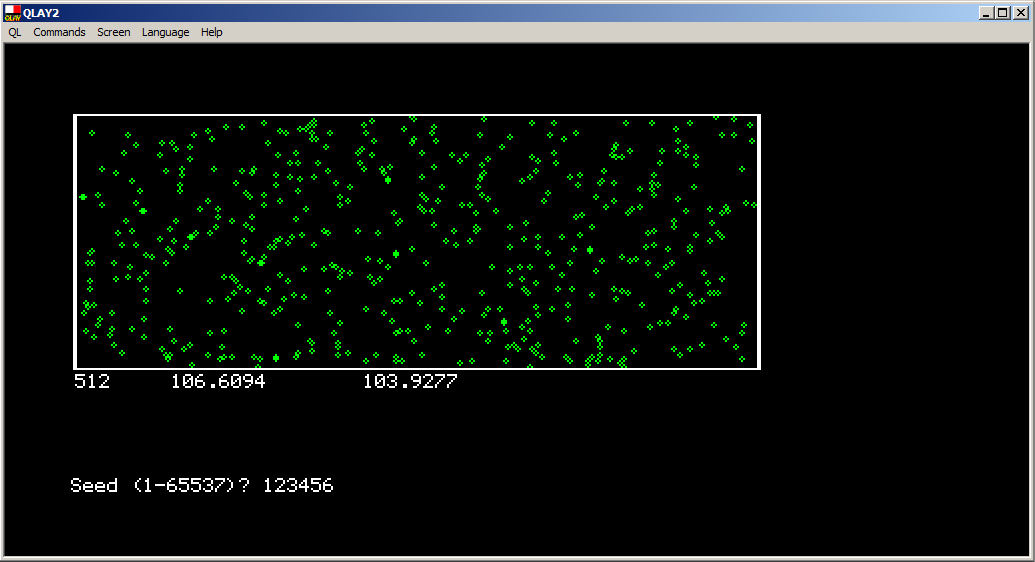Viewport: 1035px width, 562px height.
Task: Click the entered seed number 123456
Action: [298, 485]
